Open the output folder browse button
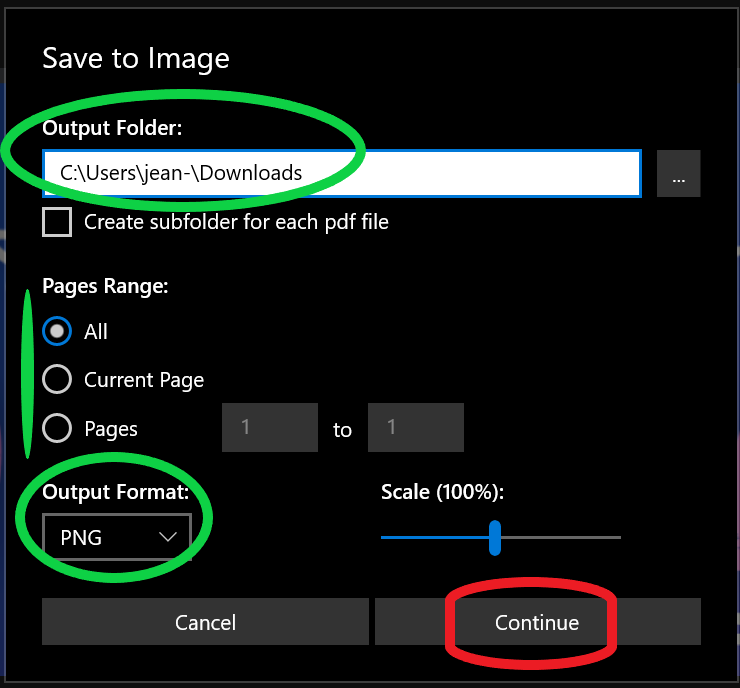Image resolution: width=740 pixels, height=688 pixels. (x=678, y=174)
